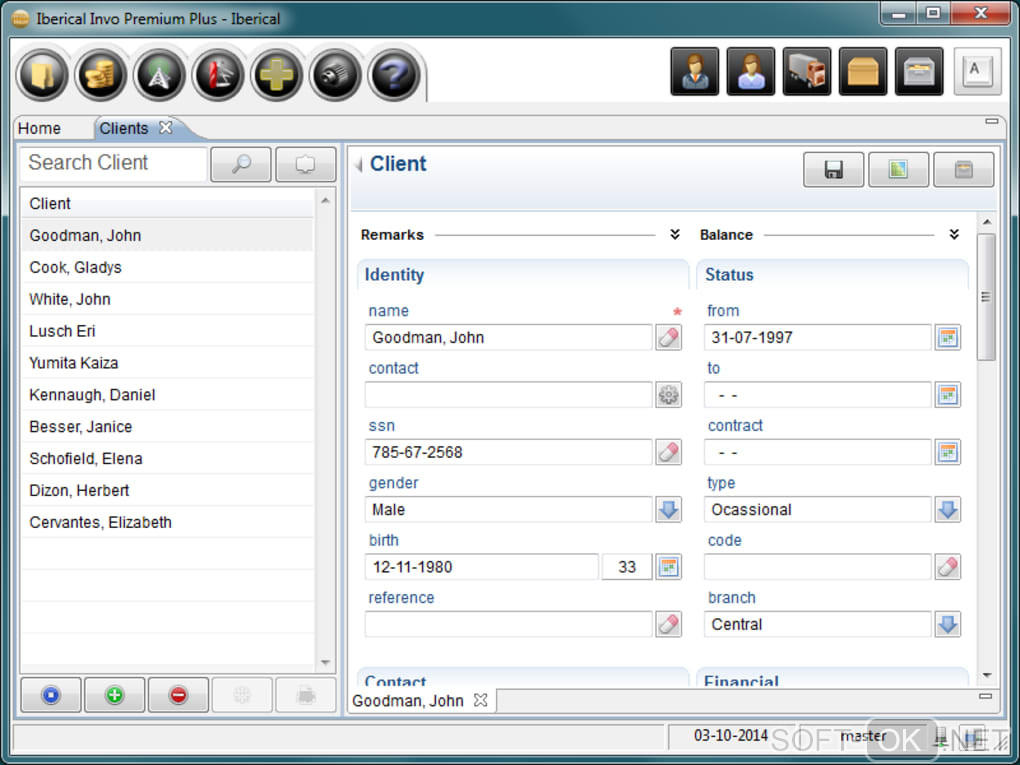Screen dimensions: 1020x765
Task: Clear the reference field with eraser icon
Action: [x=669, y=624]
